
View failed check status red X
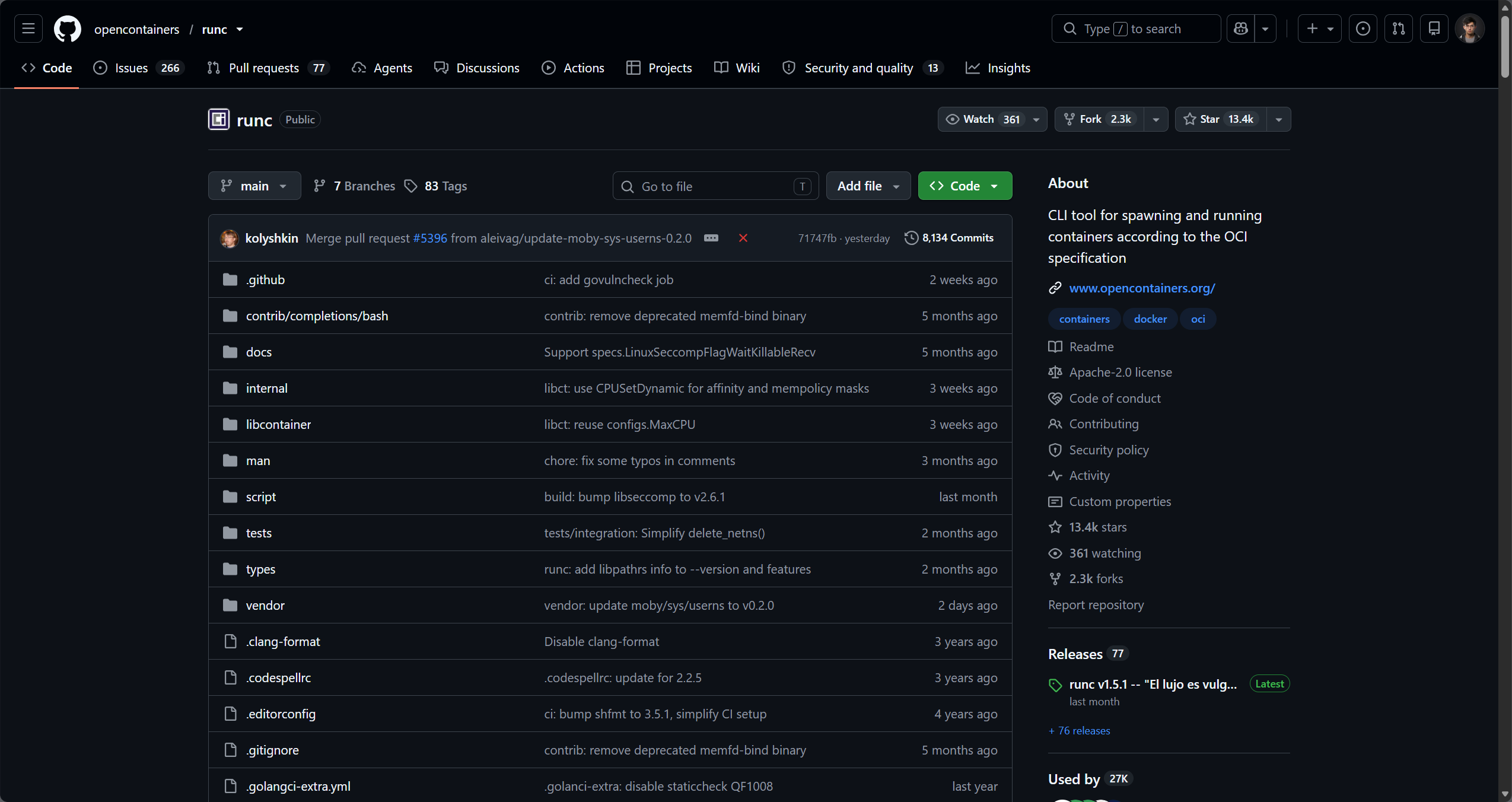point(743,238)
